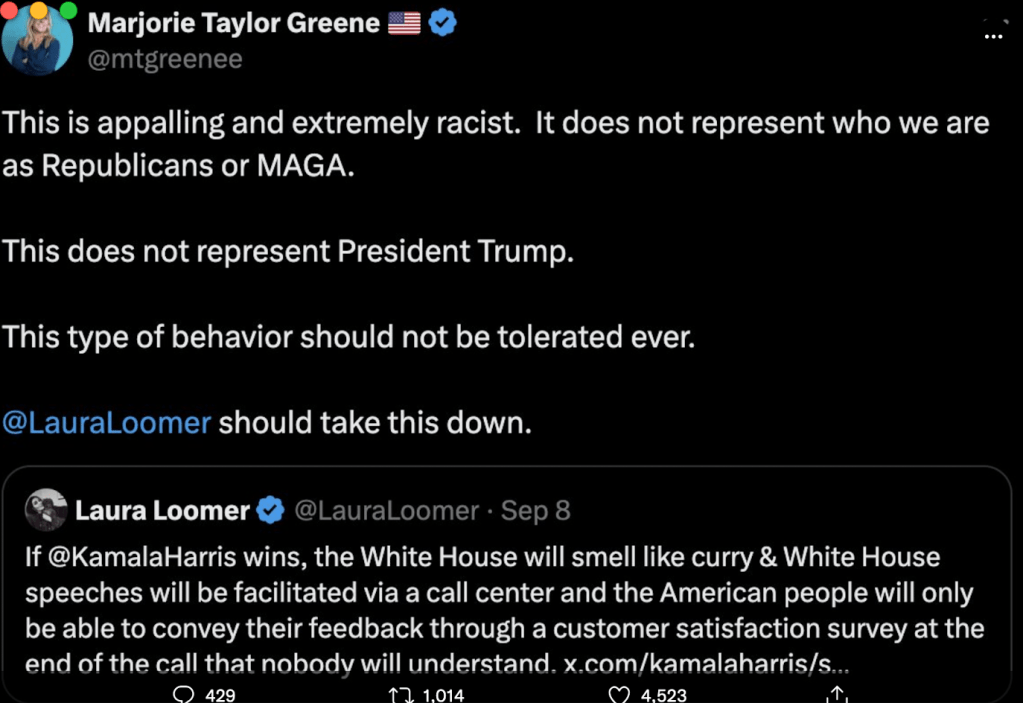This screenshot has width=1023, height=703.
Task: Open the three-dot more options menu
Action: (x=993, y=35)
